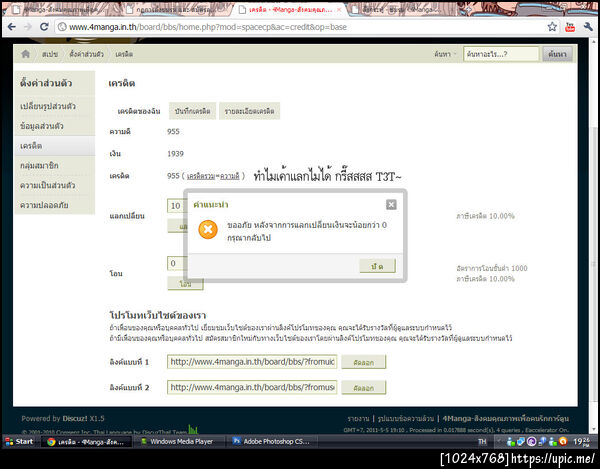Image resolution: width=600 pixels, height=469 pixels.
Task: Click the taskbar clock
Action: coord(584,442)
